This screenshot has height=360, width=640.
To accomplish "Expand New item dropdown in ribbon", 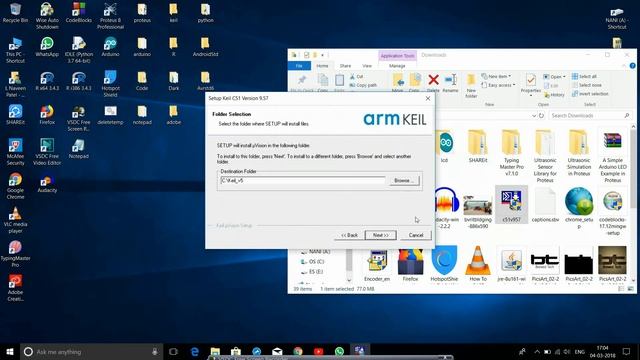I will (496, 76).
